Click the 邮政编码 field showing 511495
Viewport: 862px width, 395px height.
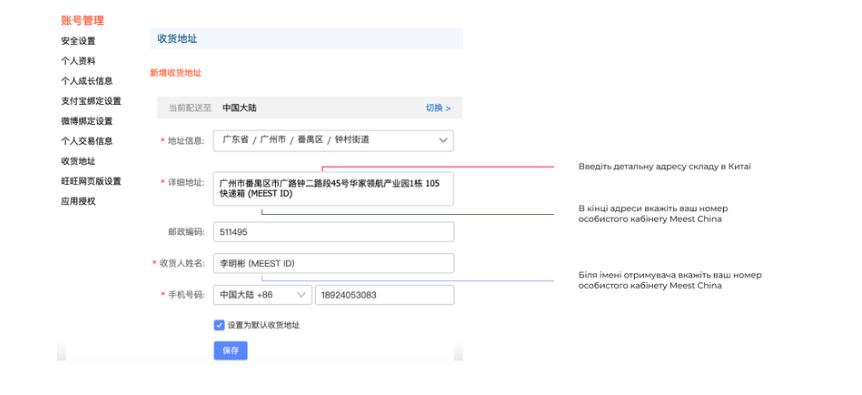pyautogui.click(x=334, y=232)
